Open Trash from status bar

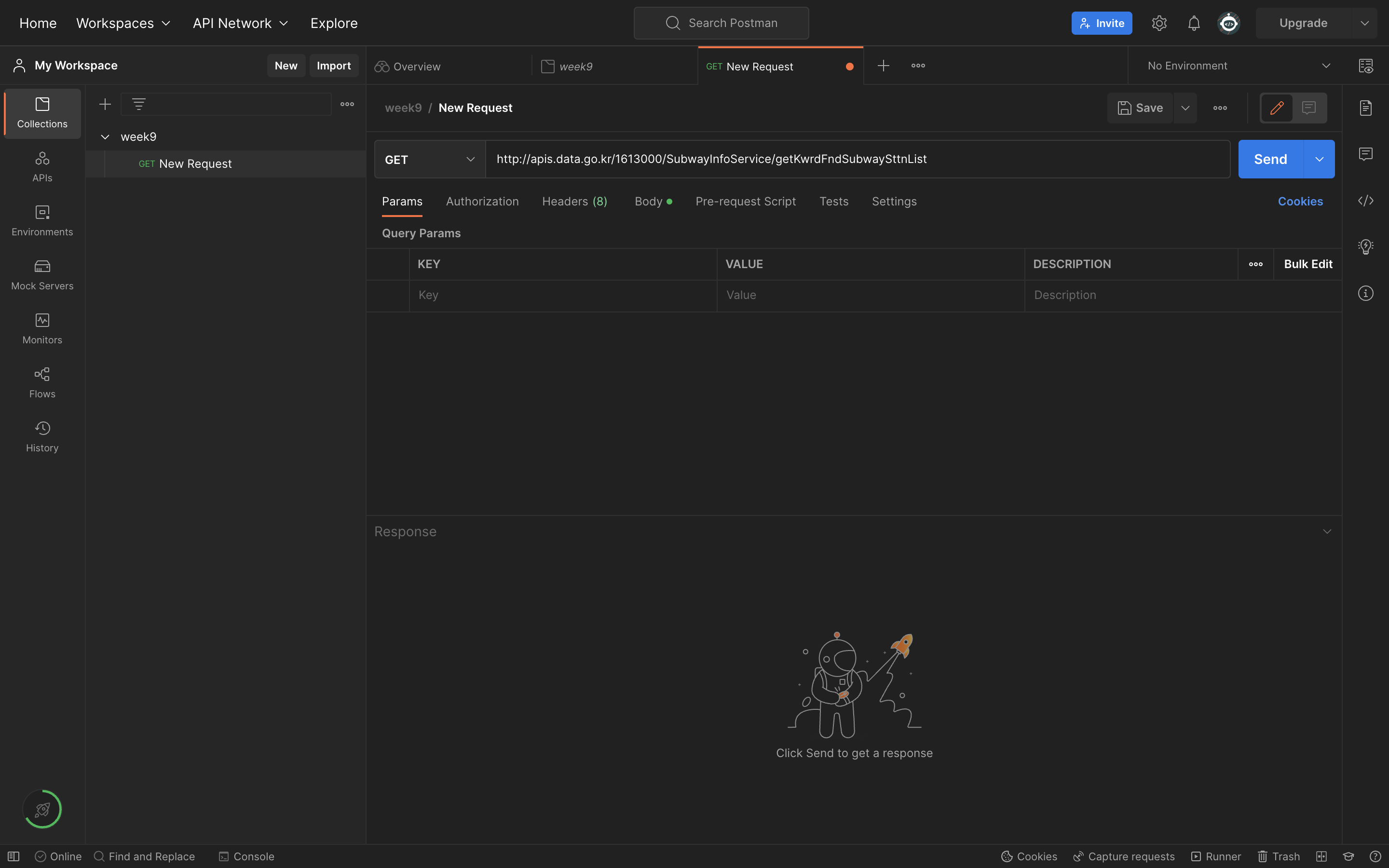1279,856
